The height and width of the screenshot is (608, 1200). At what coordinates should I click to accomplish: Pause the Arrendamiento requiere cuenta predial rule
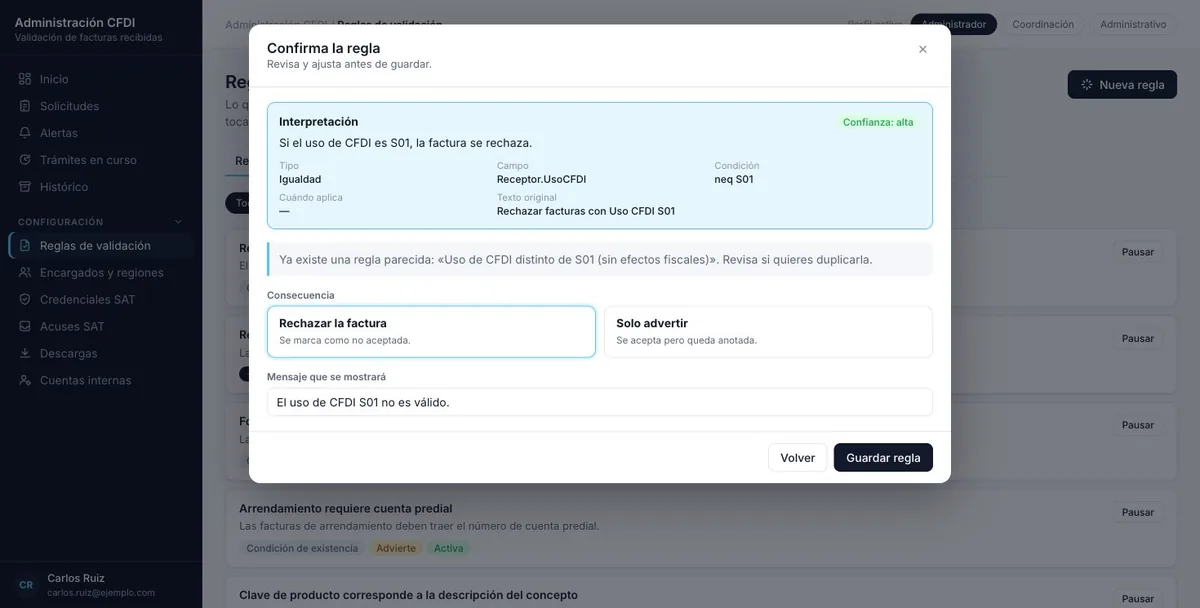[x=1138, y=512]
